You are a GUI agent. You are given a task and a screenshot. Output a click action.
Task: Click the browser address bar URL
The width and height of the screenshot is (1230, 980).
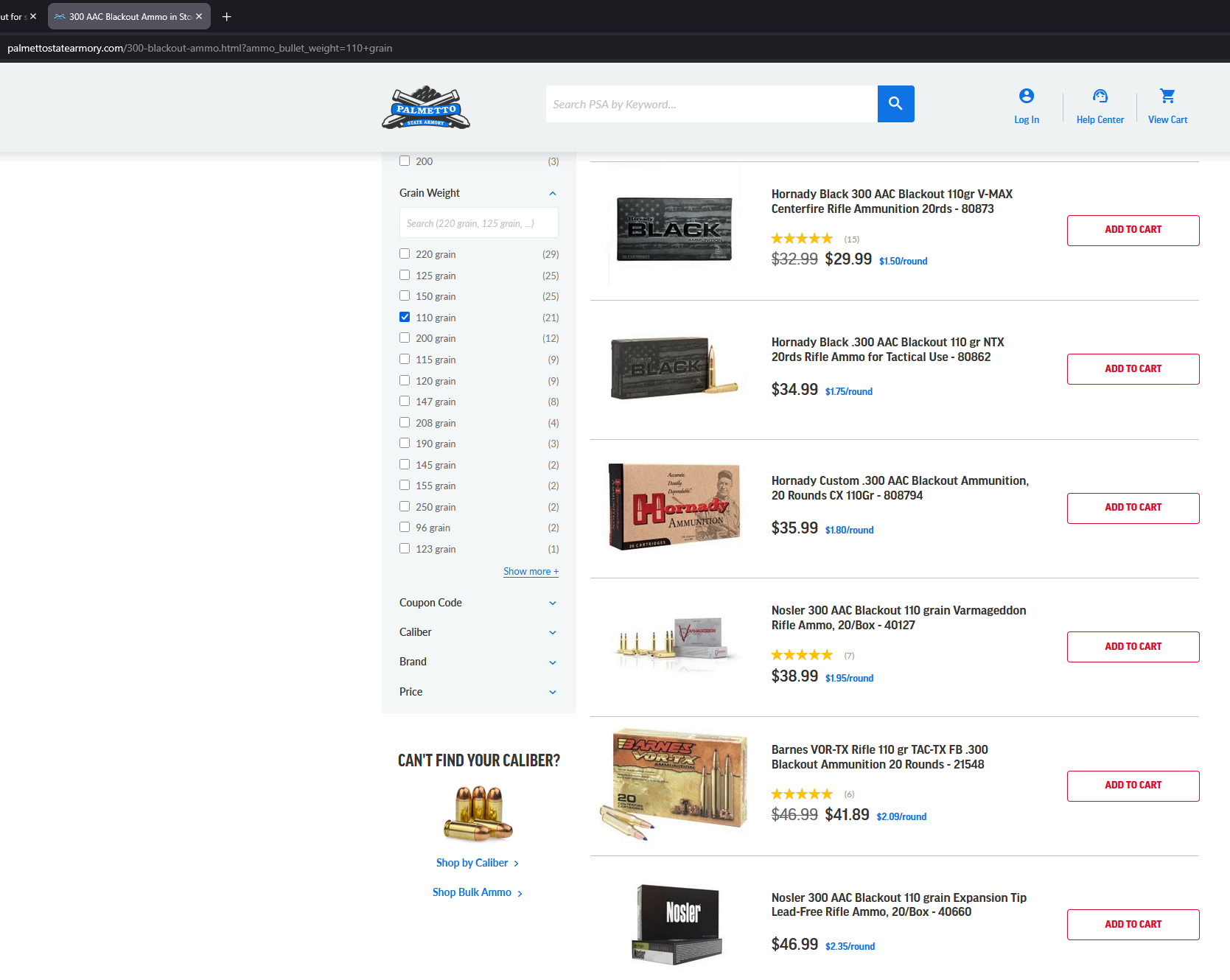[200, 48]
